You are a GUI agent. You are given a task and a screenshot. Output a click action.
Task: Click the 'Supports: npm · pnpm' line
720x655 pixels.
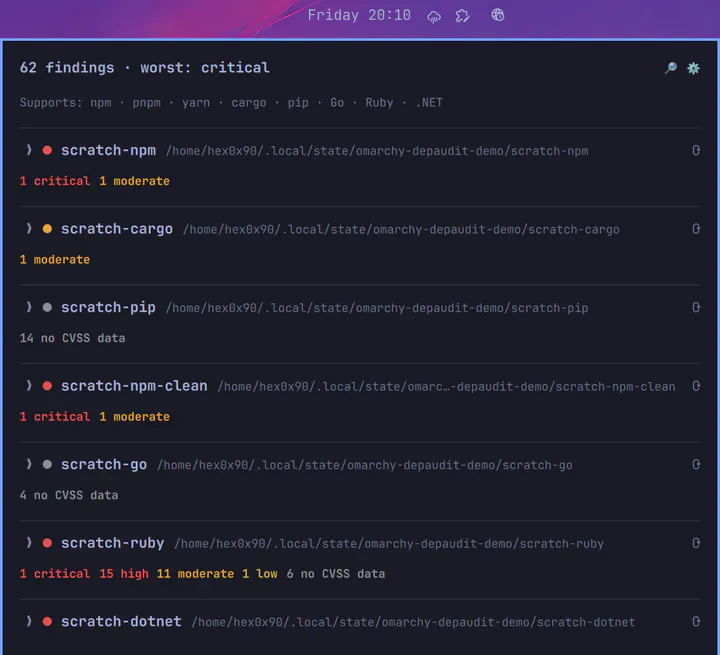(231, 102)
